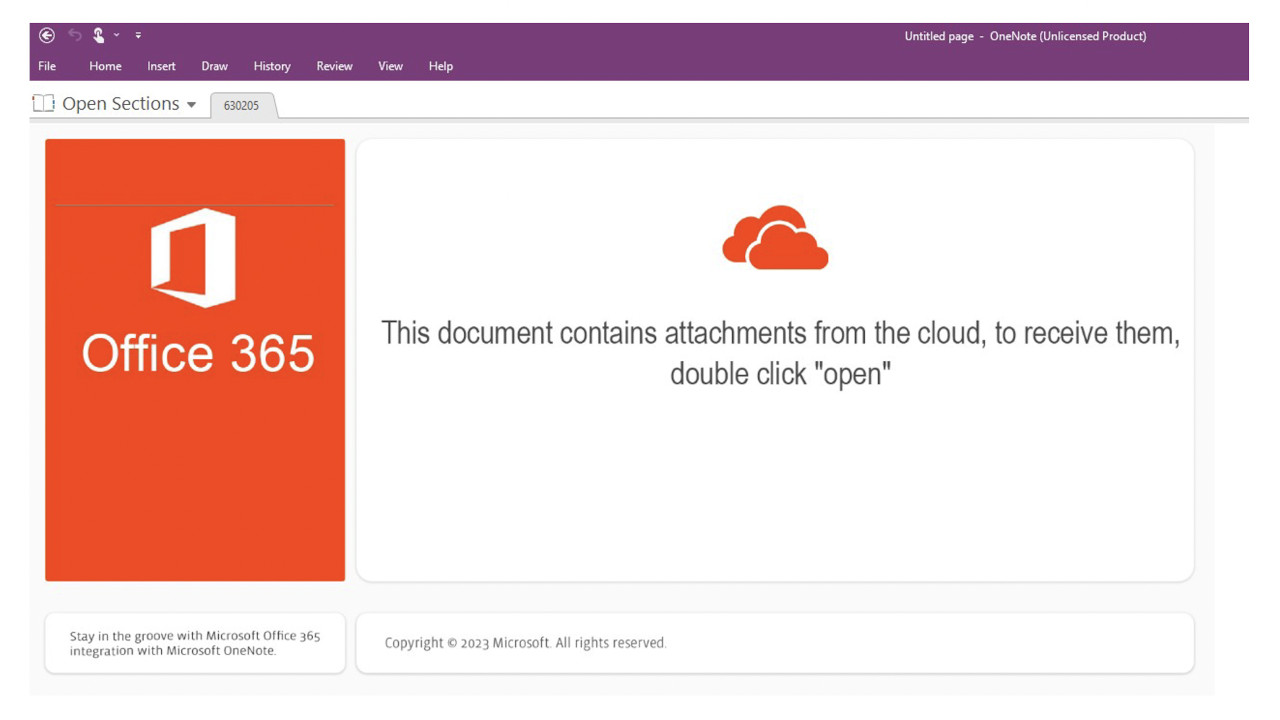Click the Back arrow in quick access toolbar
Screen dimensions: 1280x720
(x=47, y=35)
